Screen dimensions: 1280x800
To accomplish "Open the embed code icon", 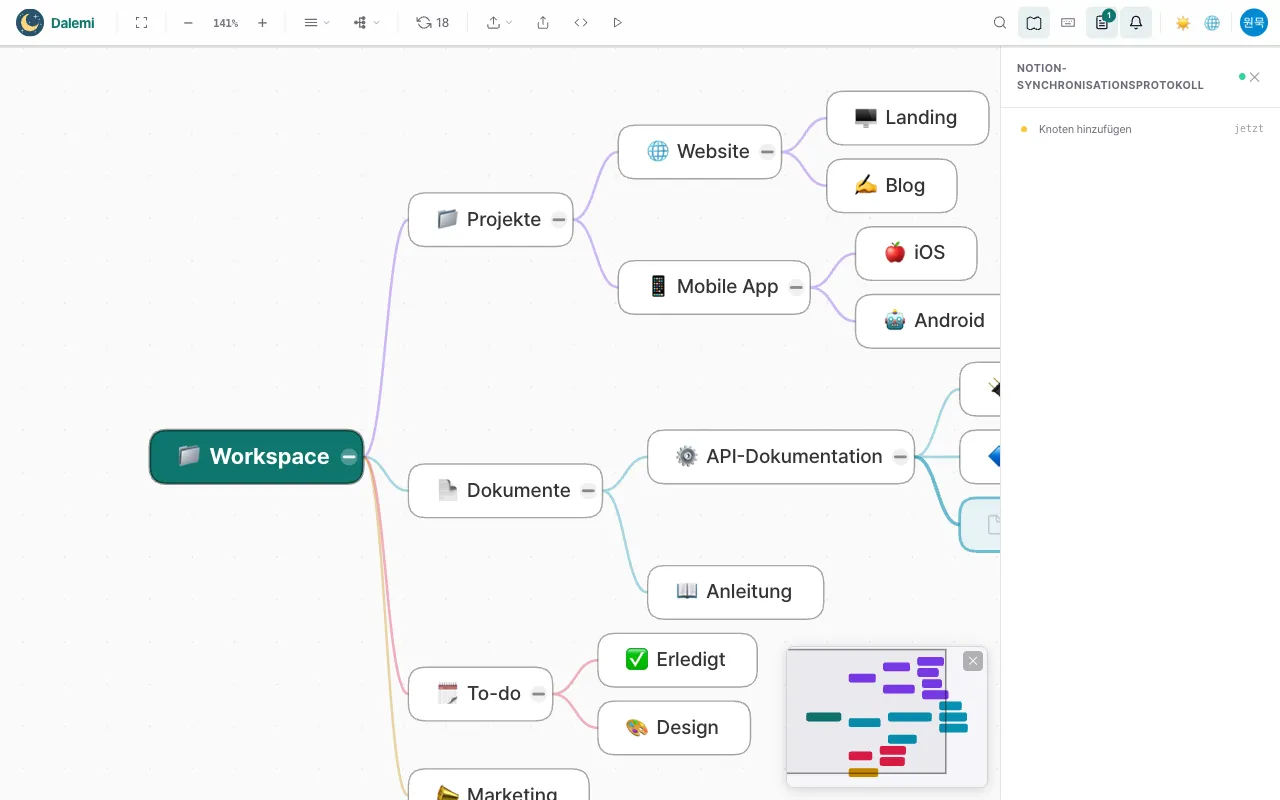I will point(581,22).
